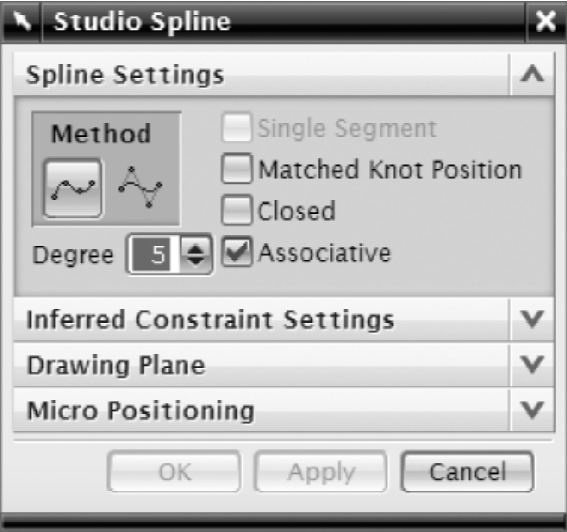Click the Spline Settings header label
This screenshot has width=567, height=532.
pos(125,75)
